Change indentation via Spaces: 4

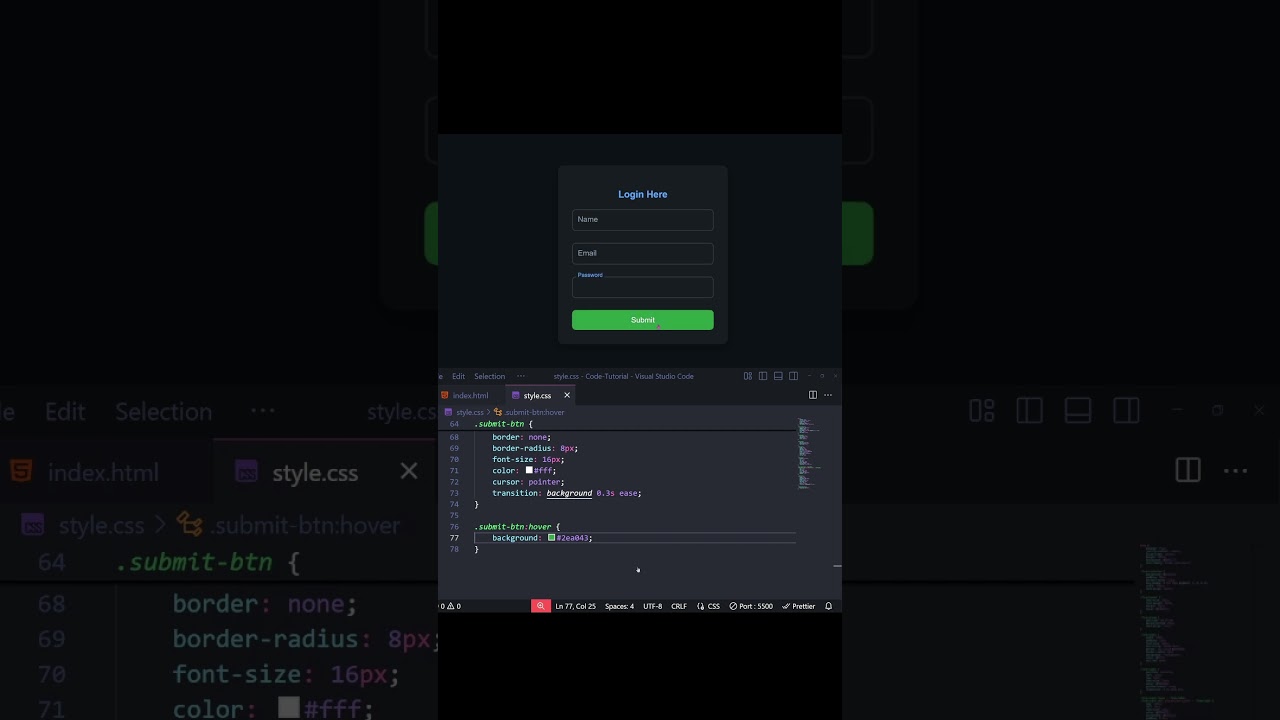click(619, 606)
